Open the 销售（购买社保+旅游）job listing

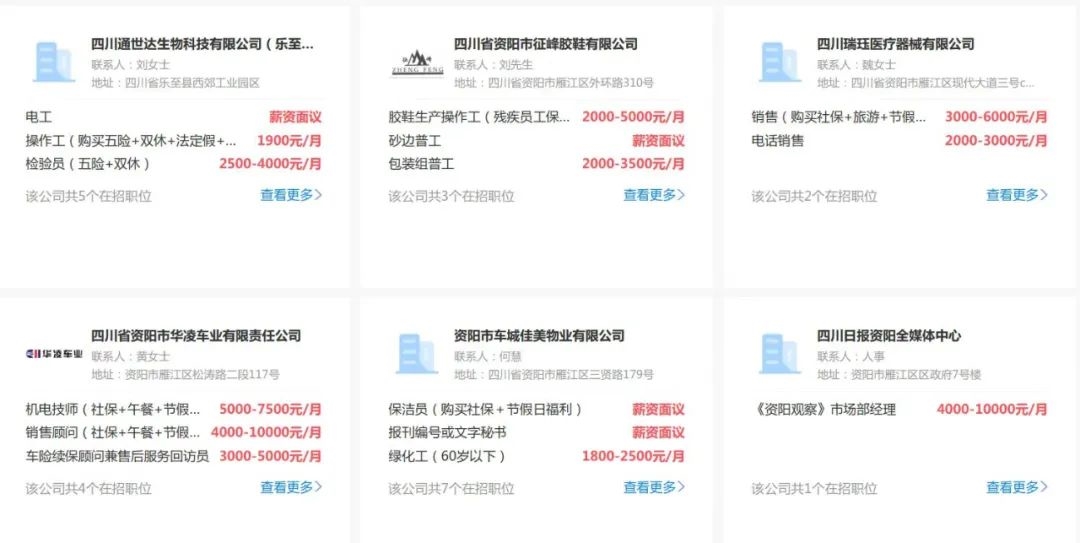(x=839, y=117)
